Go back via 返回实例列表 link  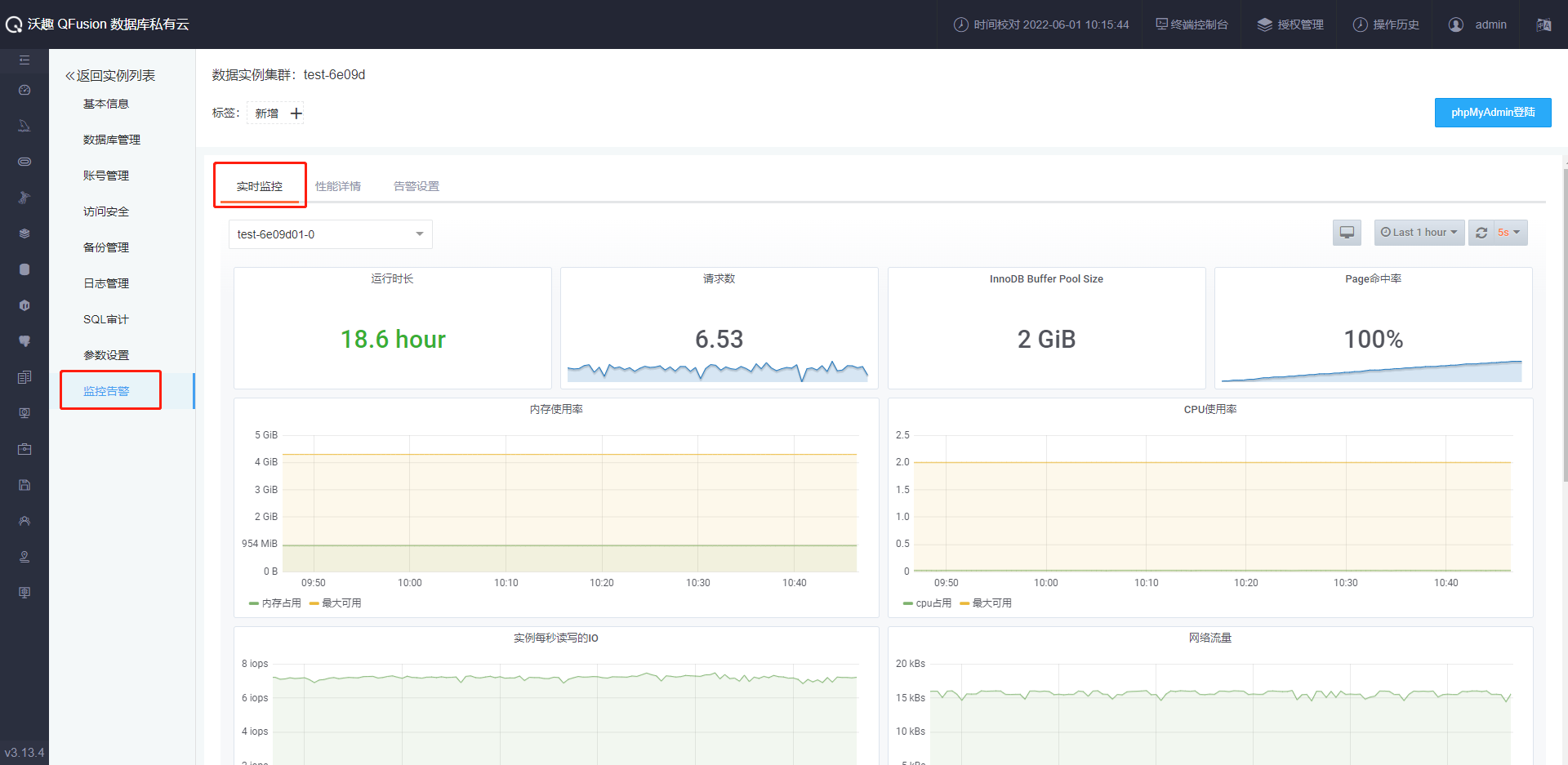pos(110,75)
